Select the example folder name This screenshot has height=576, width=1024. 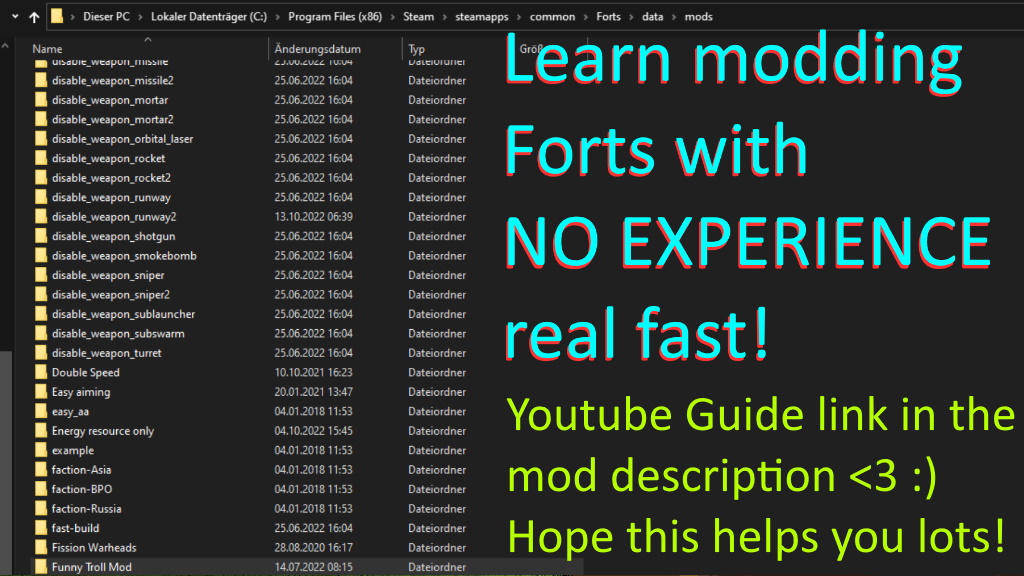pyautogui.click(x=72, y=451)
